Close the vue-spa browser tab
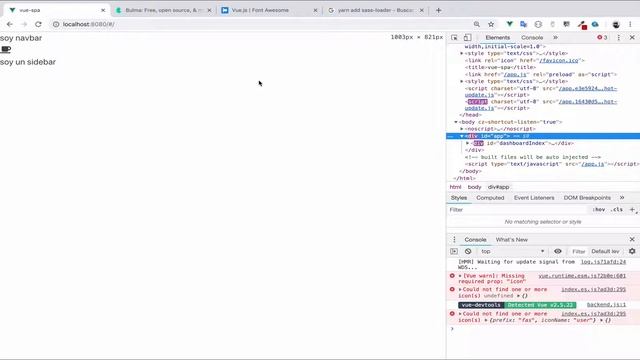640x360 pixels. pos(103,10)
